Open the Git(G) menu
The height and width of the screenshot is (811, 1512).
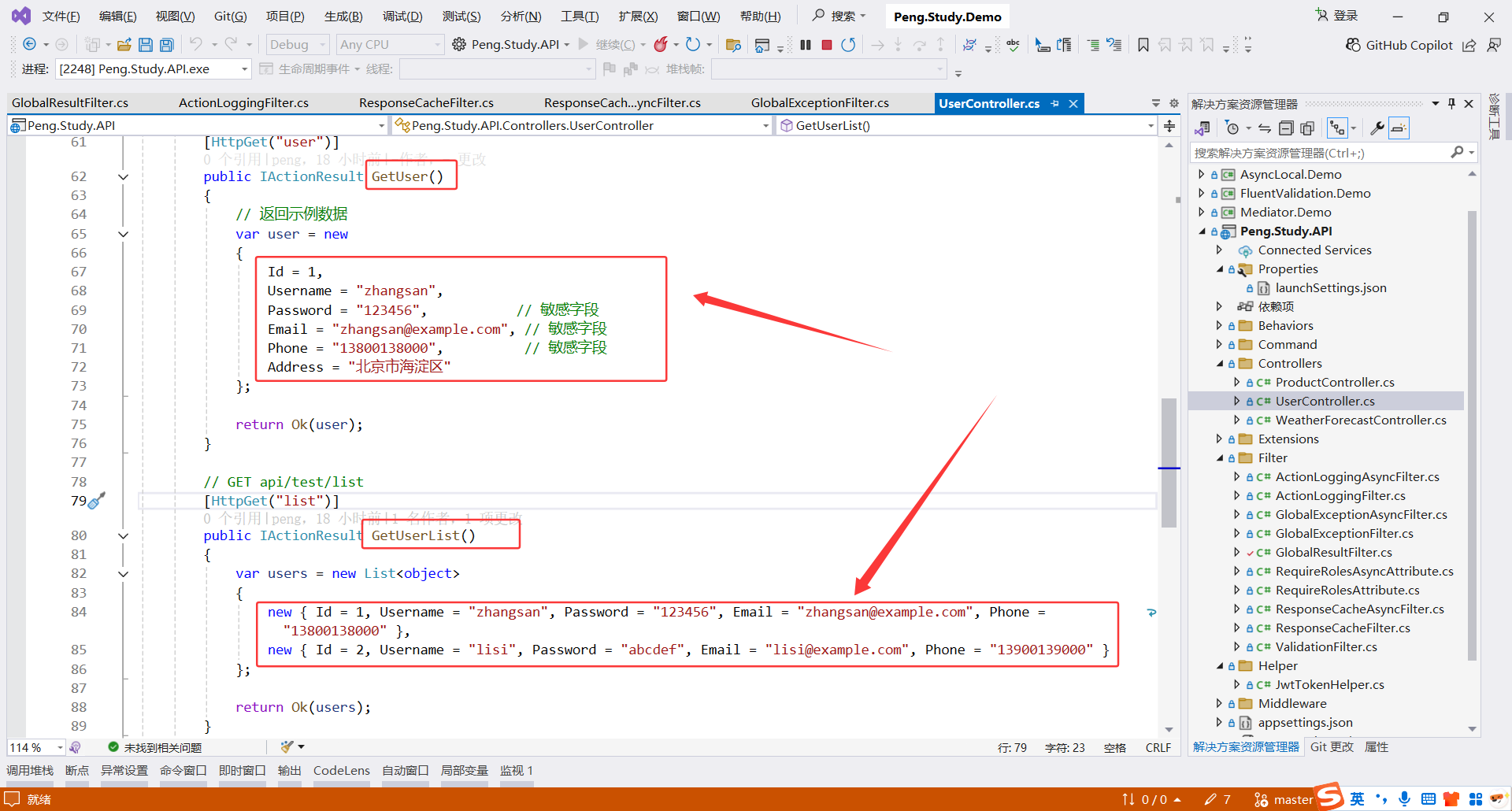point(230,17)
